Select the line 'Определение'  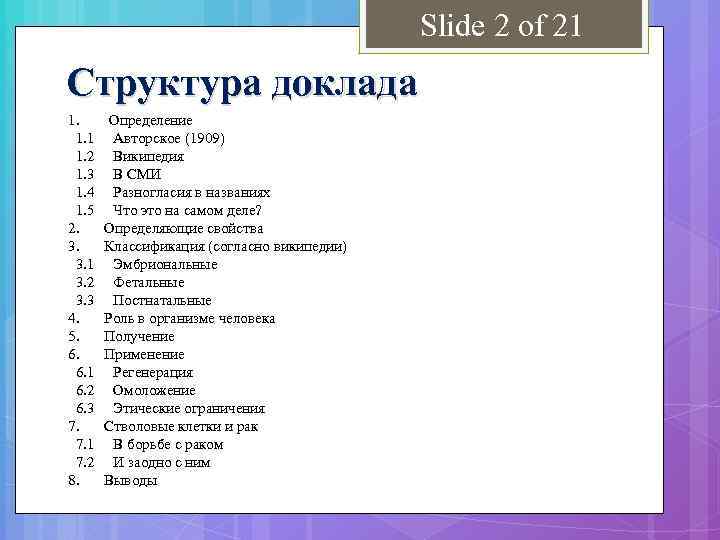coord(151,121)
